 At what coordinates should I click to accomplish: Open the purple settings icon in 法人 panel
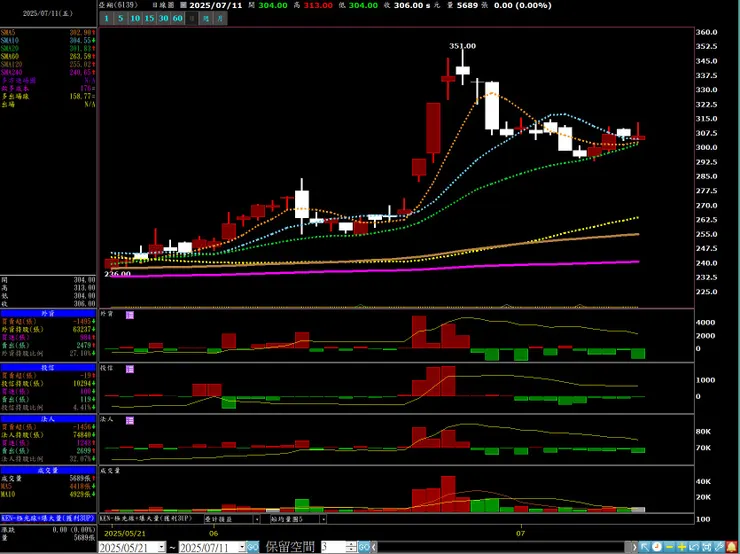129,420
